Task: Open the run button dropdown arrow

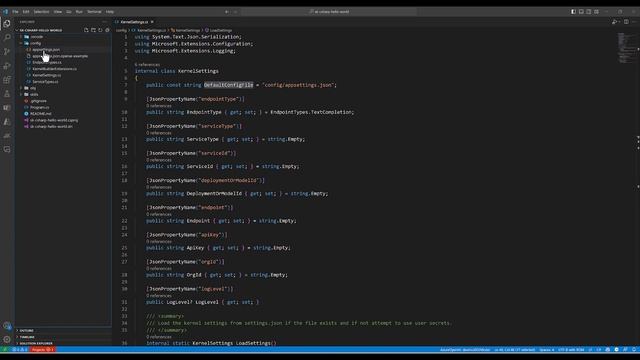Action: (620, 22)
